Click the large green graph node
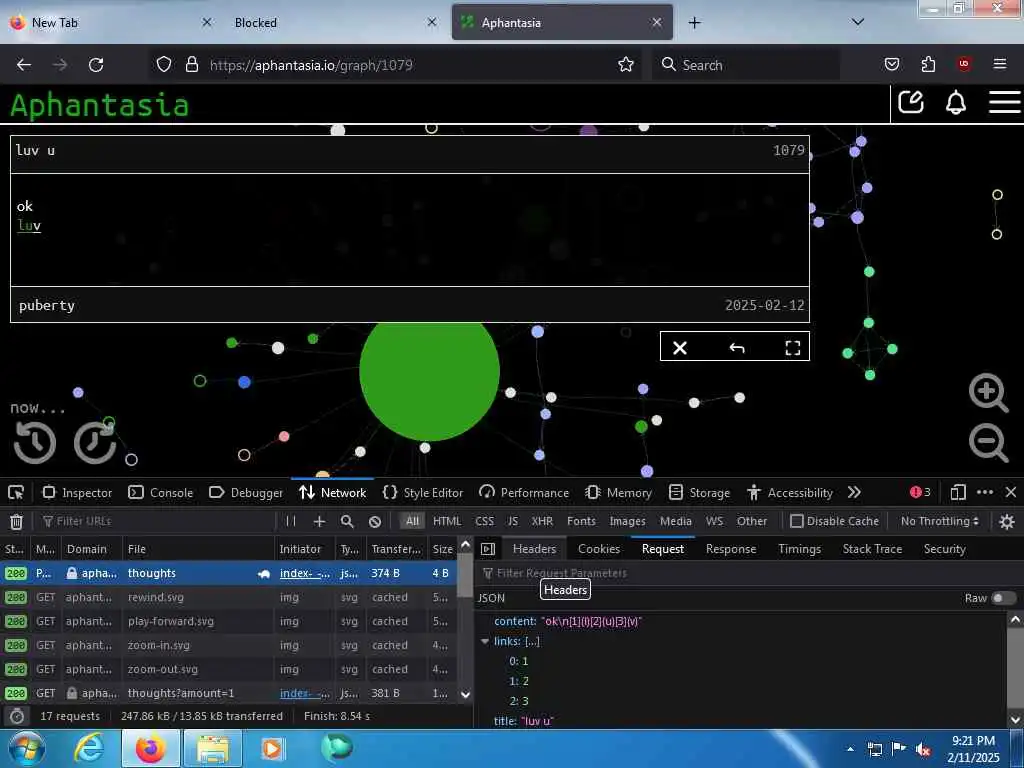 pyautogui.click(x=429, y=381)
